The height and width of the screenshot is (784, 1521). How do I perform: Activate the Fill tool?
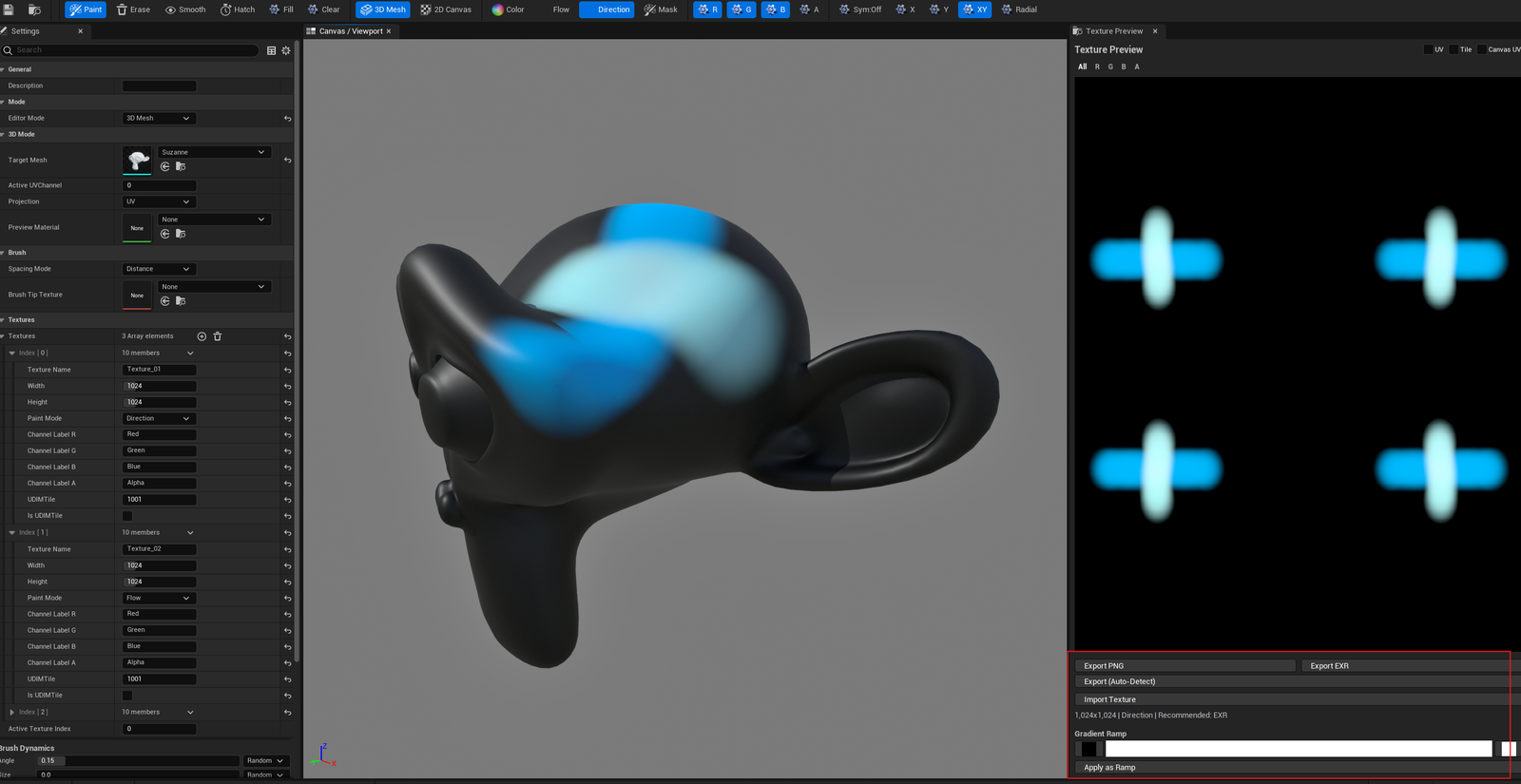(280, 10)
